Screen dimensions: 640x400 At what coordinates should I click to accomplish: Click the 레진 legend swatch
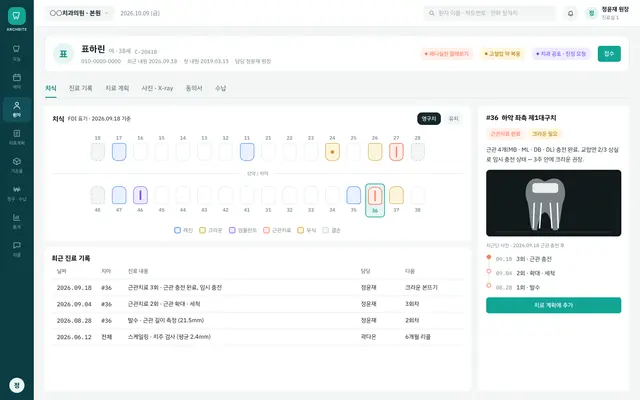pos(178,231)
